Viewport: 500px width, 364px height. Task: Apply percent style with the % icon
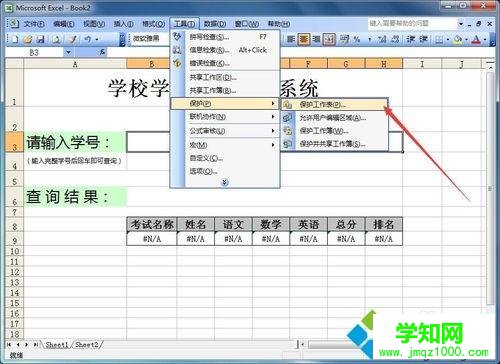pos(357,39)
